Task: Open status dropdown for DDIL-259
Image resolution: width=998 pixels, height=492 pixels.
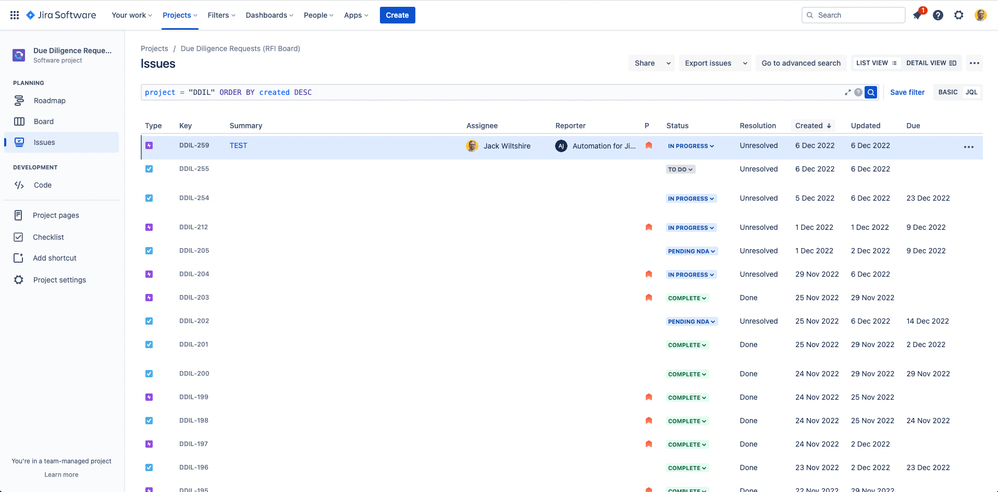Action: point(691,146)
